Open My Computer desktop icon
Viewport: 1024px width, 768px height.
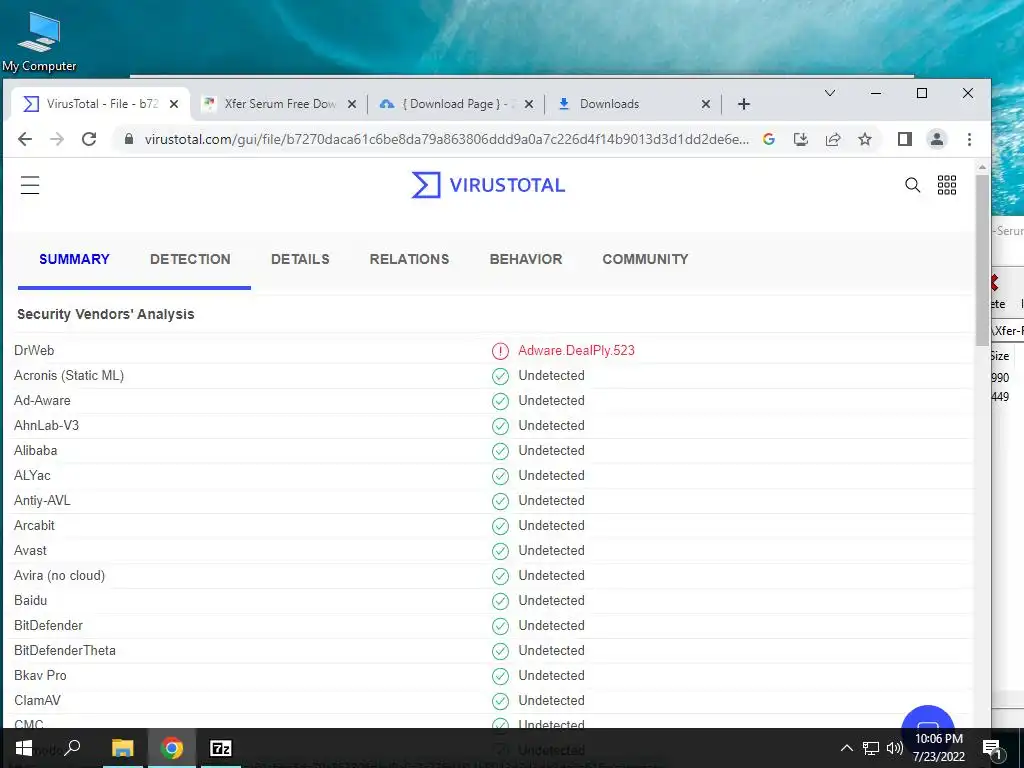pos(39,40)
